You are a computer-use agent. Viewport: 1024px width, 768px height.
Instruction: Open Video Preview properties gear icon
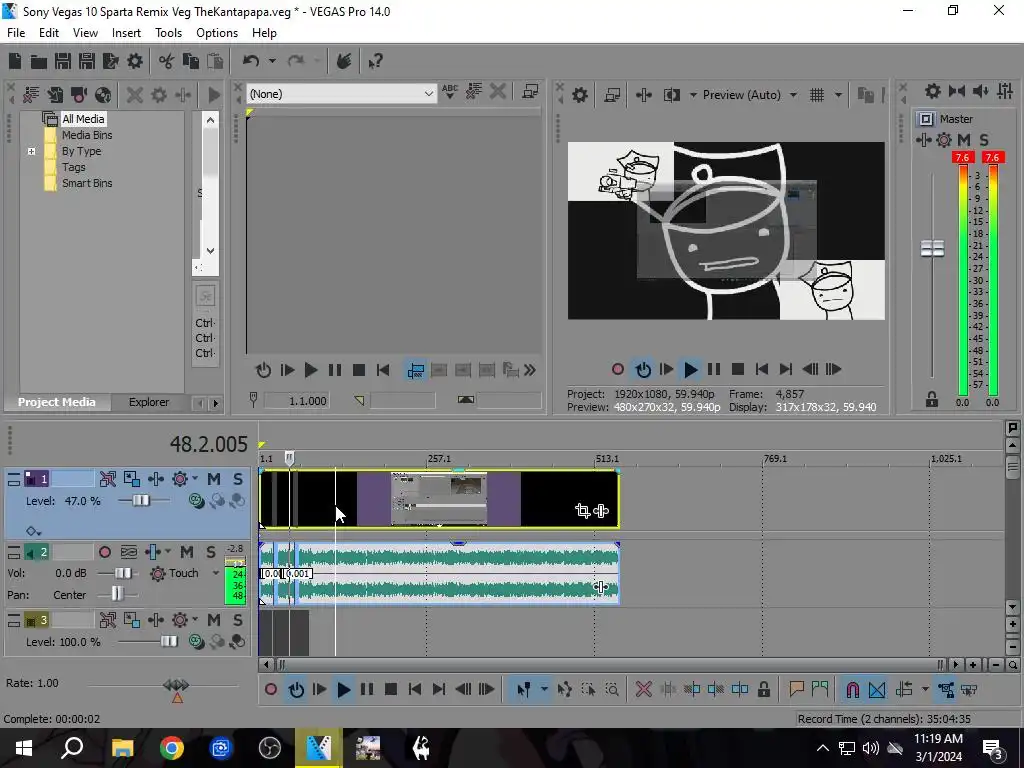580,95
